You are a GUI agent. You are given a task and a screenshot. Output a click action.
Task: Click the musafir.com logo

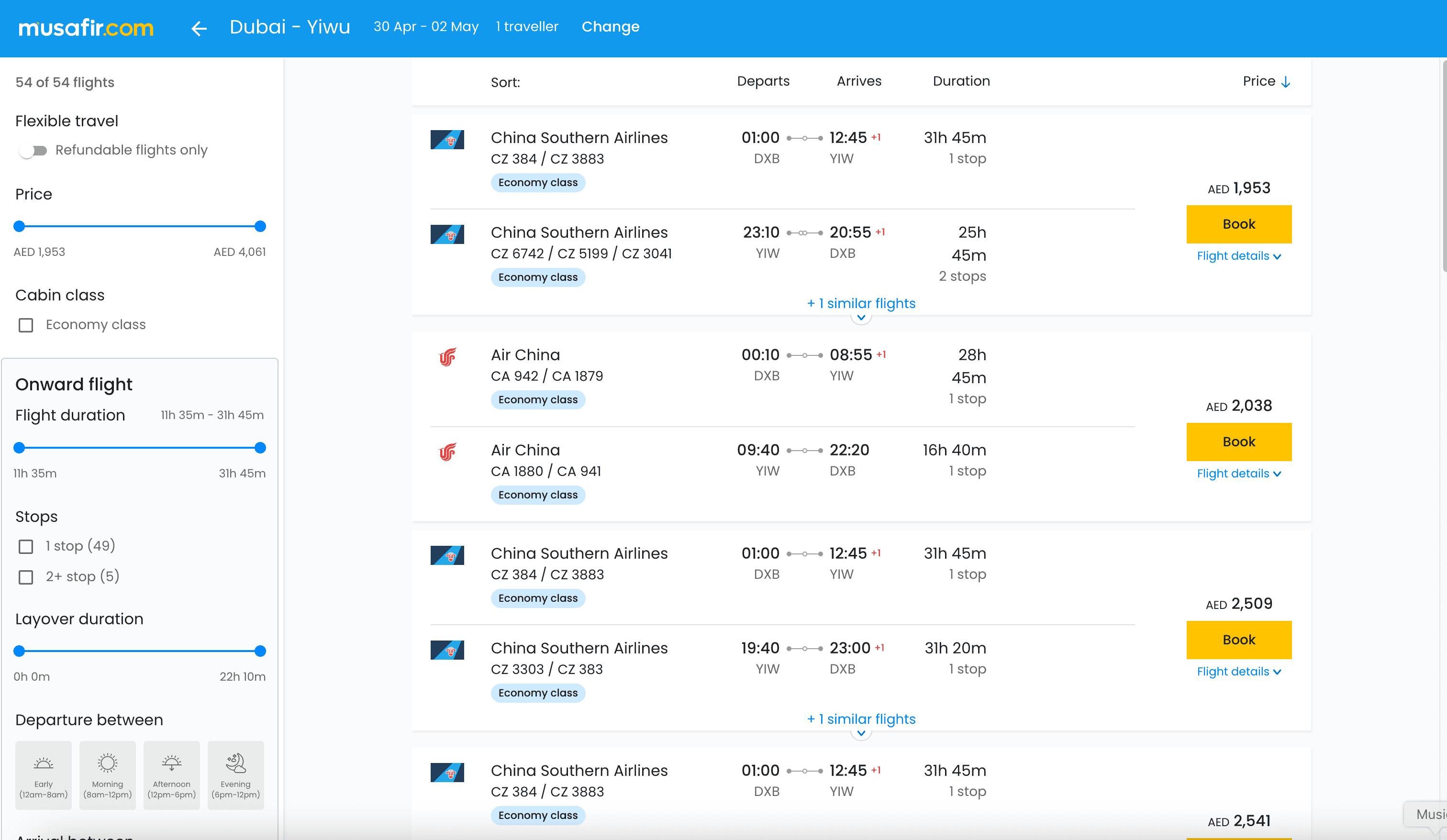(86, 28)
